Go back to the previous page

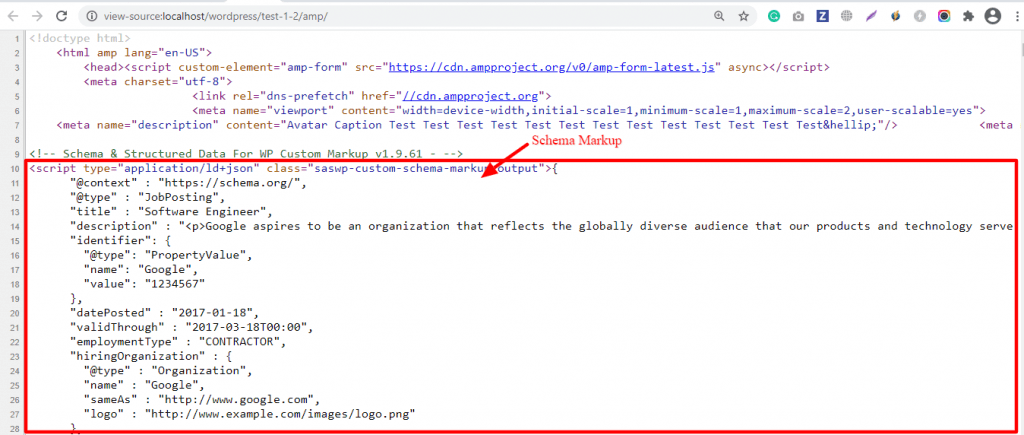[13, 16]
